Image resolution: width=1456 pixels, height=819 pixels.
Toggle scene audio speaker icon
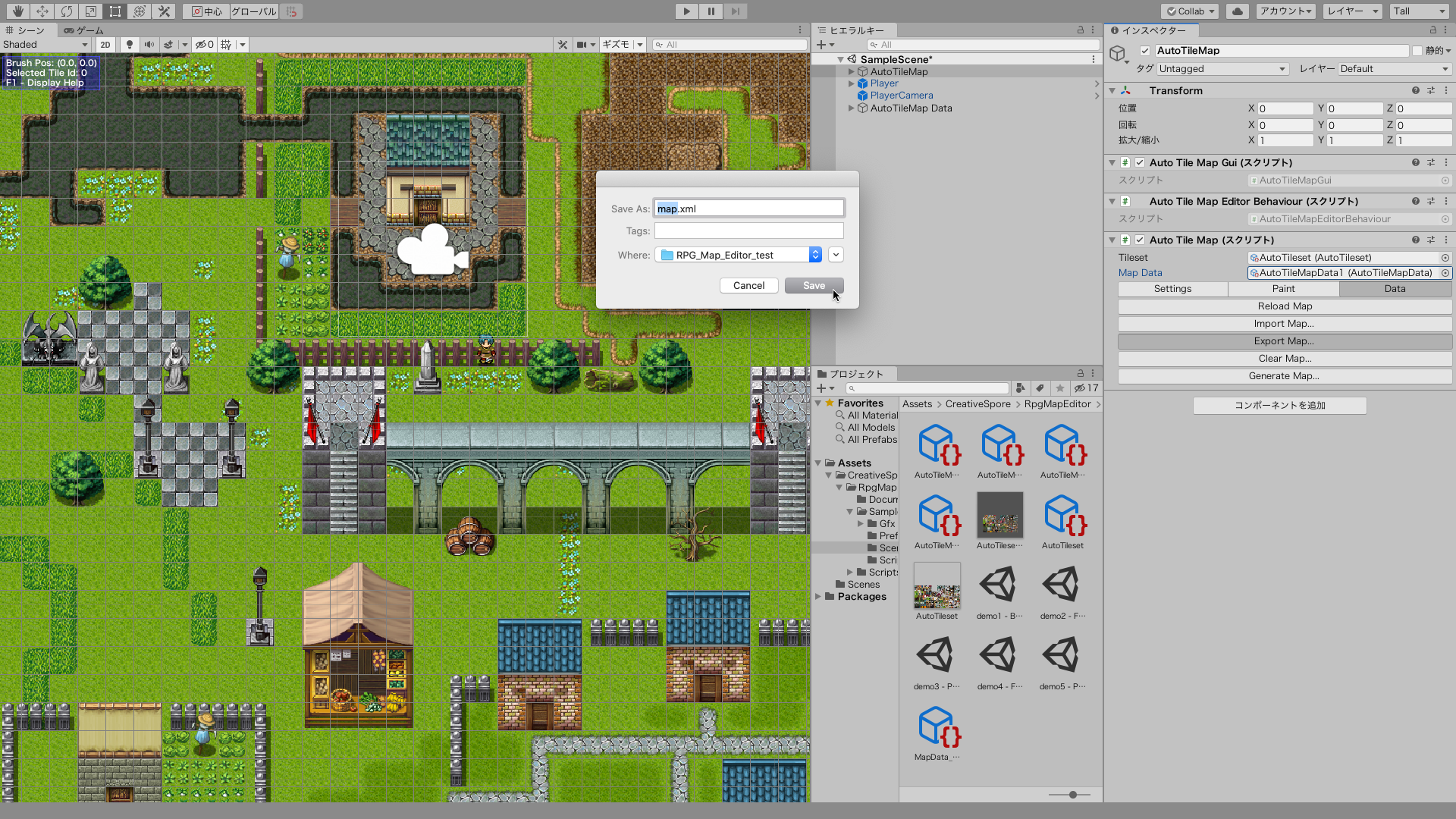pyautogui.click(x=149, y=45)
